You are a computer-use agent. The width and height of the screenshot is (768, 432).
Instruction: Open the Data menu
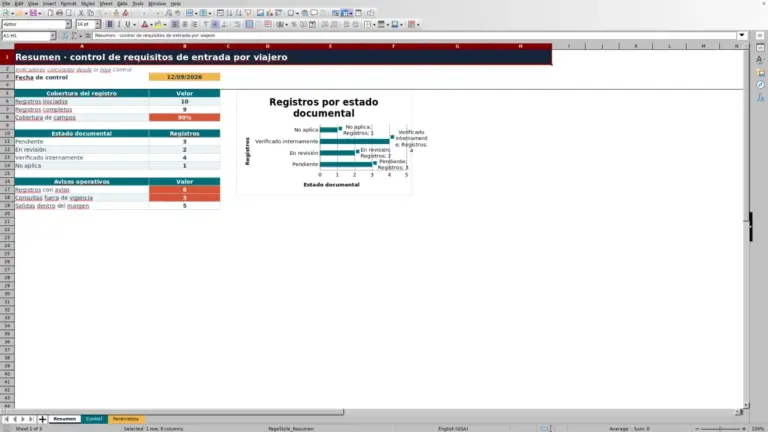tap(122, 3)
